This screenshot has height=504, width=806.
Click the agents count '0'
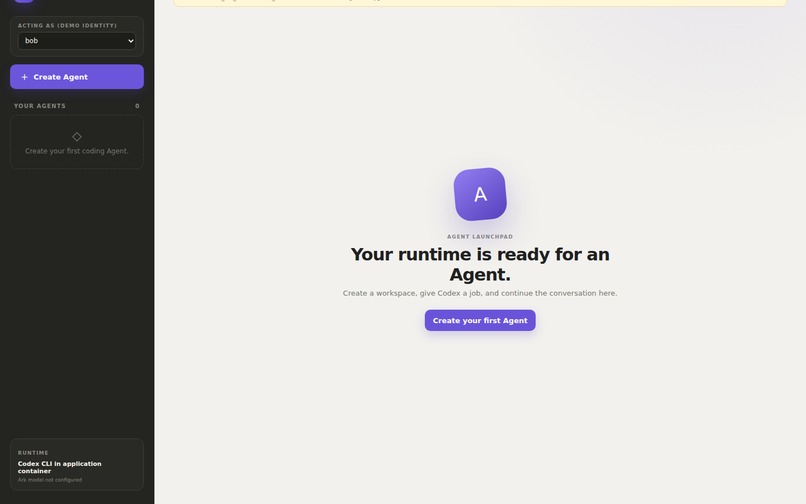click(x=137, y=106)
